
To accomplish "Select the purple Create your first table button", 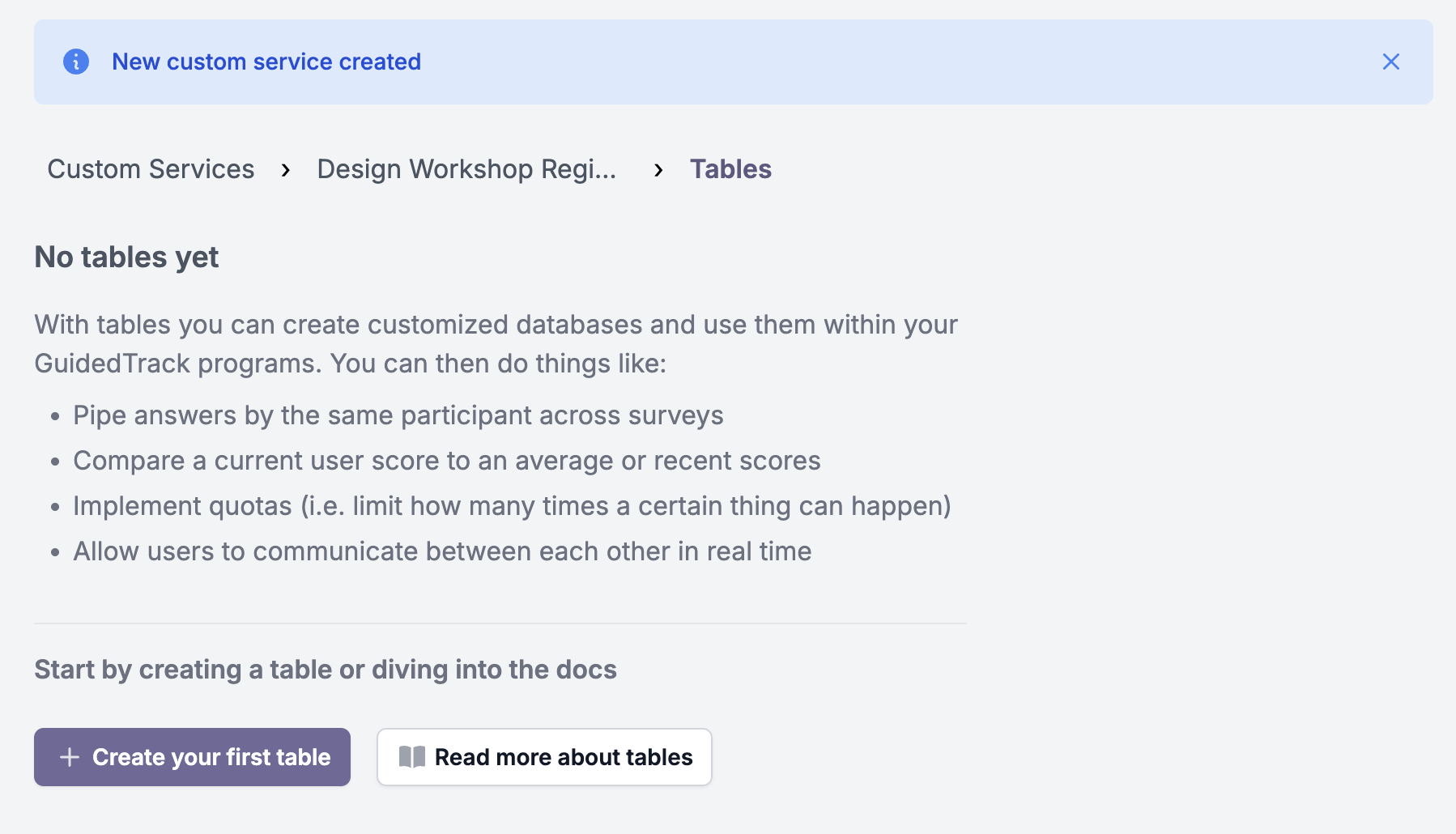I will [x=192, y=757].
